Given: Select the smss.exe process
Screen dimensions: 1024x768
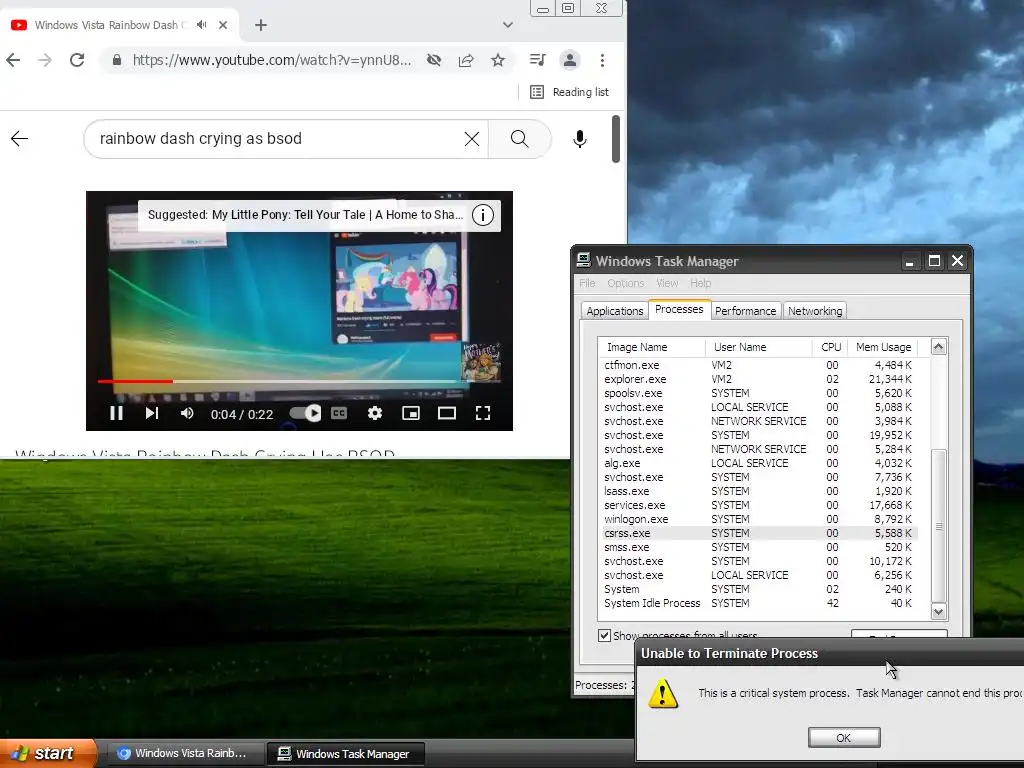Looking at the screenshot, I should [758, 547].
